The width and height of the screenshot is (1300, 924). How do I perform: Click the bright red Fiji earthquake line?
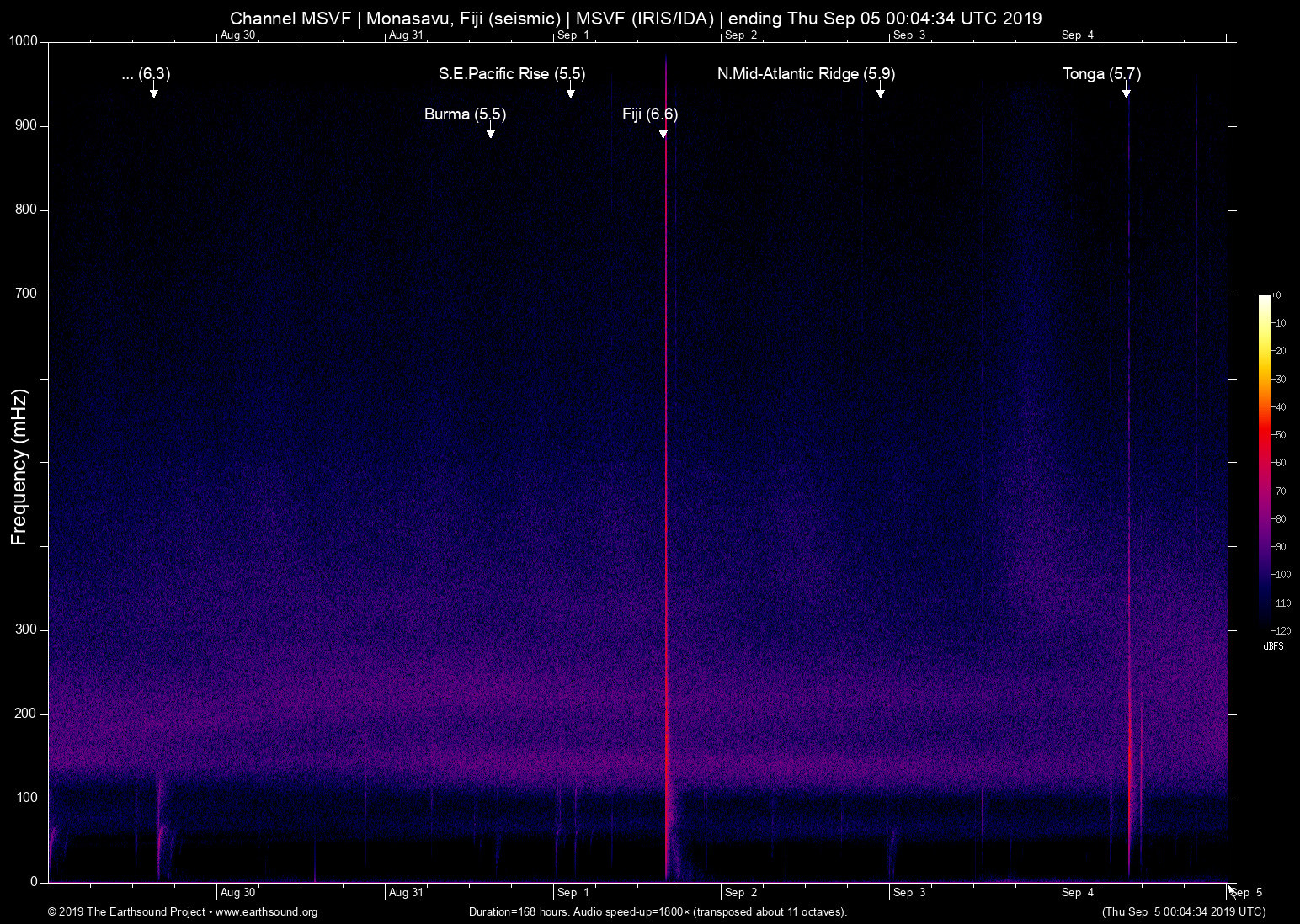(x=666, y=505)
